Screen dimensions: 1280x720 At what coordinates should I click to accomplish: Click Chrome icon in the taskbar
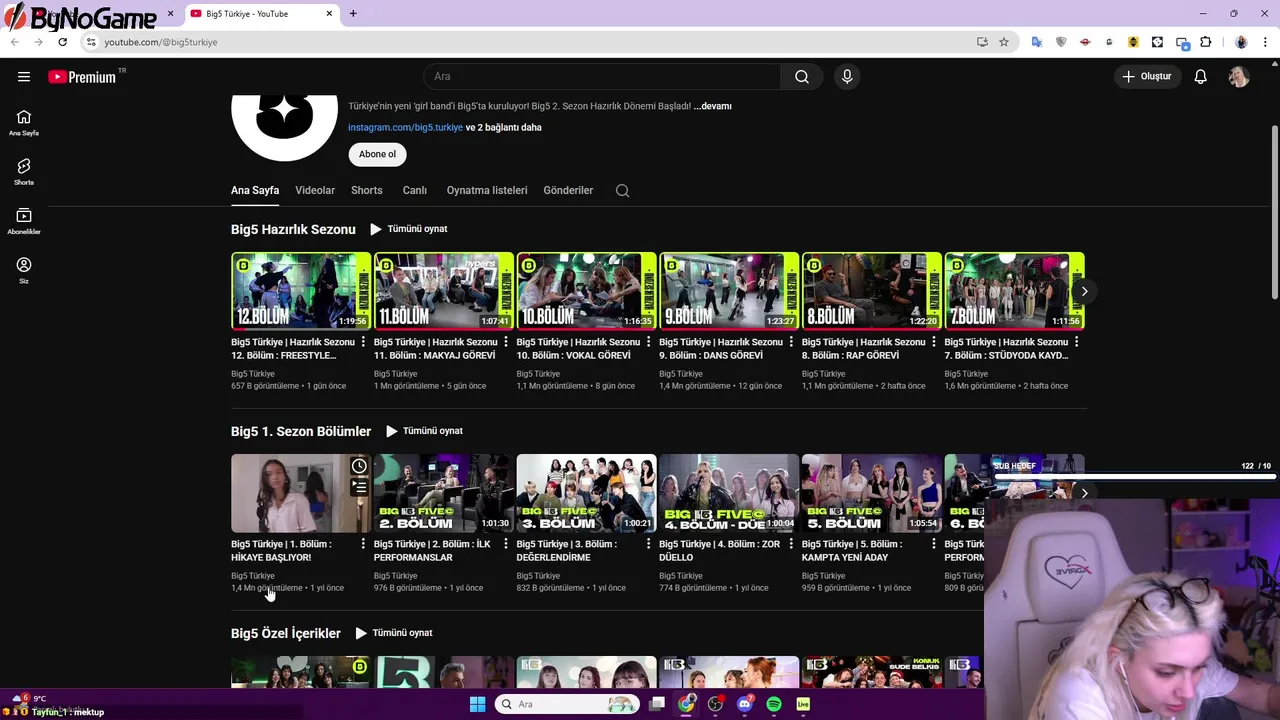pos(686,704)
